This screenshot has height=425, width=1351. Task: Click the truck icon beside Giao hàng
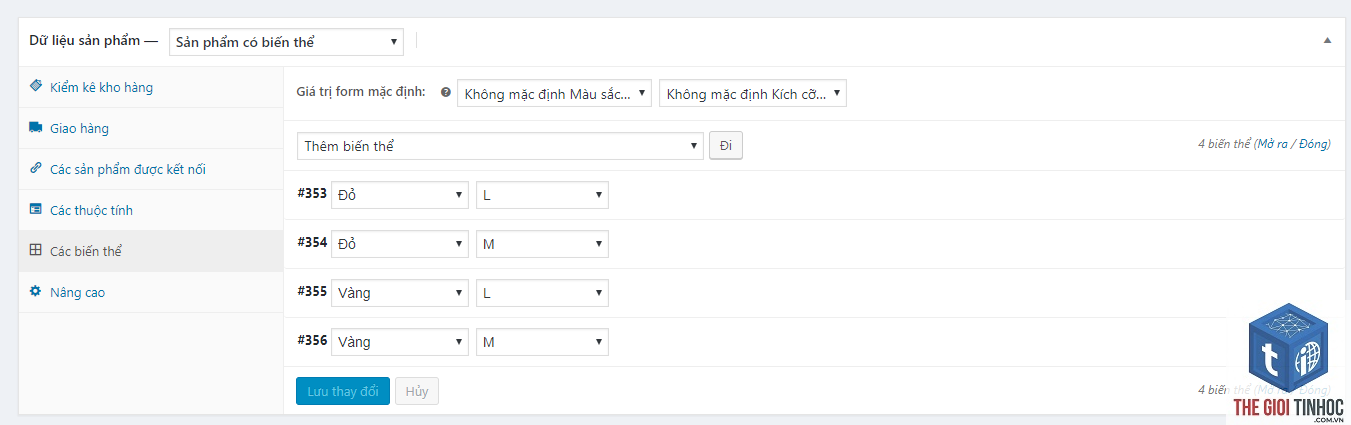point(36,128)
